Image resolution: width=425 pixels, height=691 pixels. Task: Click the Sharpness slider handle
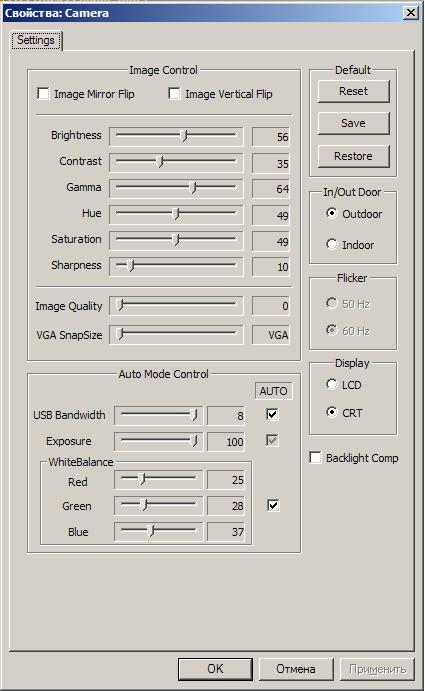pyautogui.click(x=130, y=266)
